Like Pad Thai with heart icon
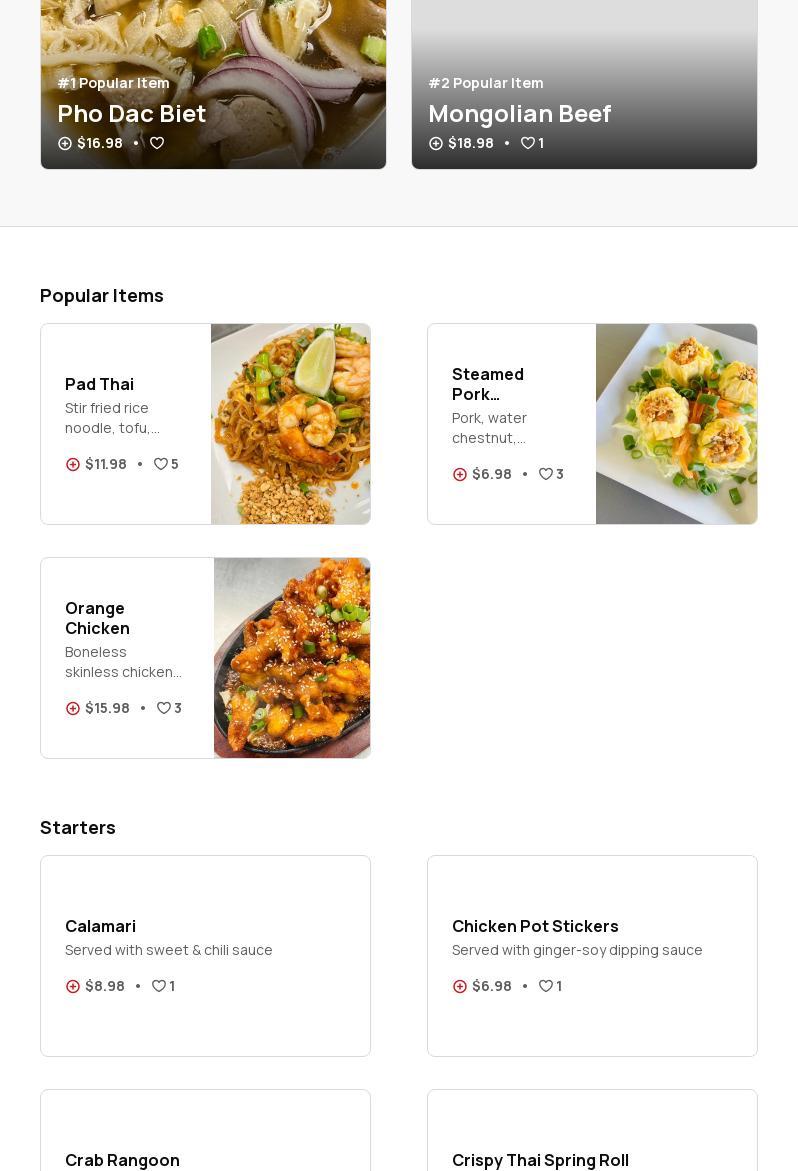798x1171 pixels. click(160, 465)
